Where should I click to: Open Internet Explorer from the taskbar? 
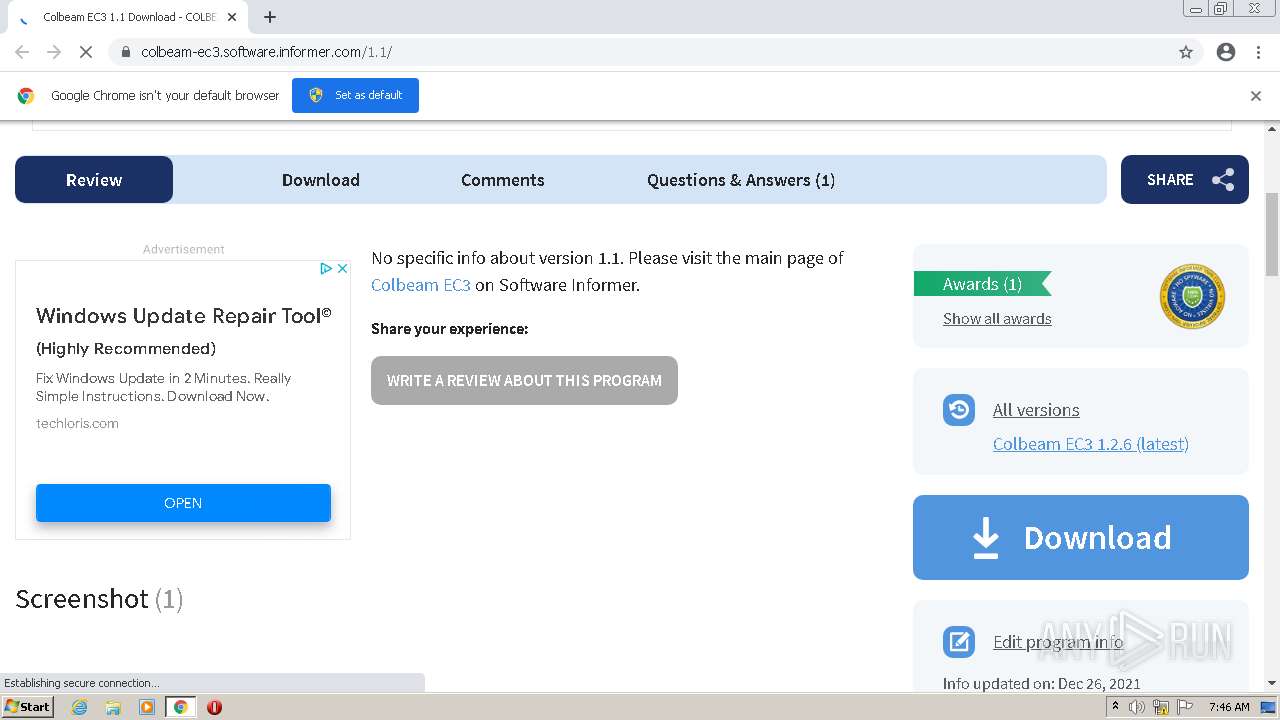pyautogui.click(x=80, y=707)
